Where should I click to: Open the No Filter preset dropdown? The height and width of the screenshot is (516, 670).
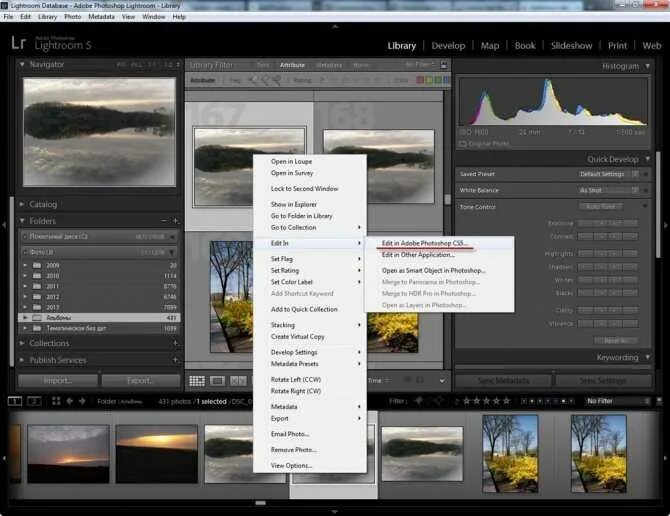pos(617,401)
